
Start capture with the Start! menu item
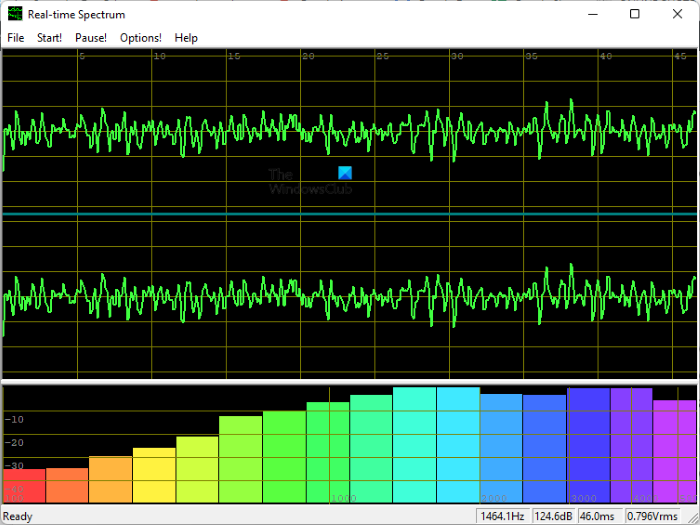tap(49, 38)
